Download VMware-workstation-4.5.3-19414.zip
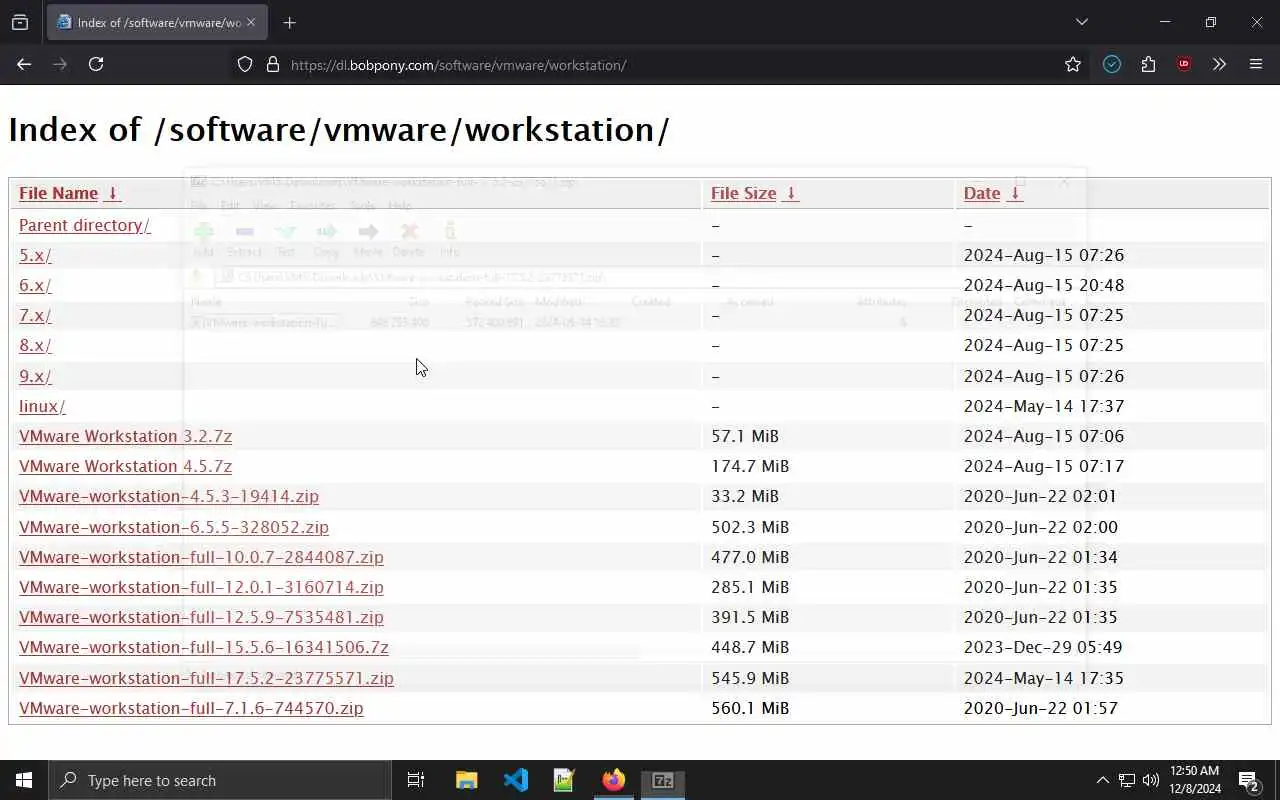Image resolution: width=1280 pixels, height=800 pixels. point(169,496)
